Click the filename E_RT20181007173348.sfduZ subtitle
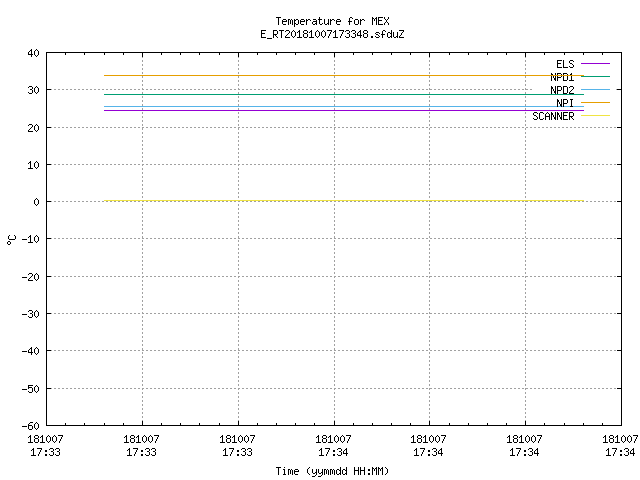Viewport: 640px width, 480px height. tap(332, 34)
